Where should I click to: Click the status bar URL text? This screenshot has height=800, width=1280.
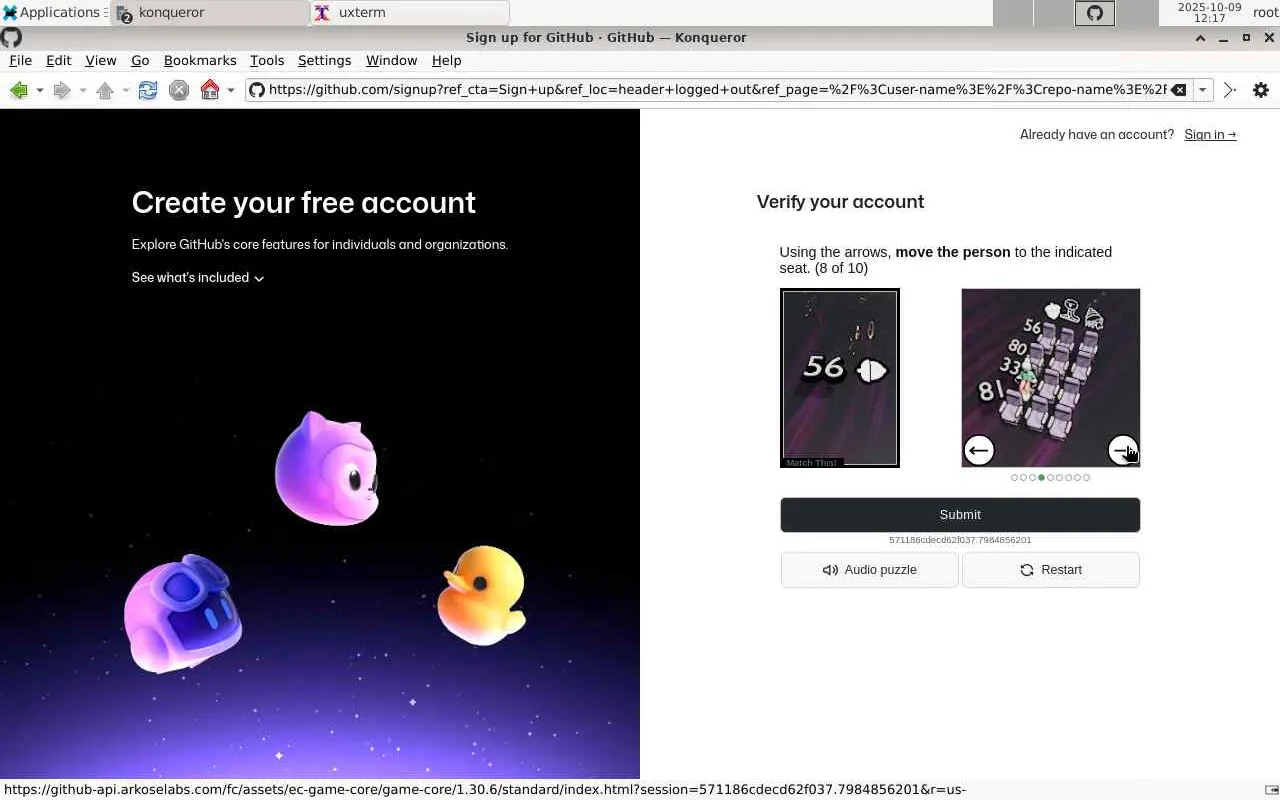485,790
